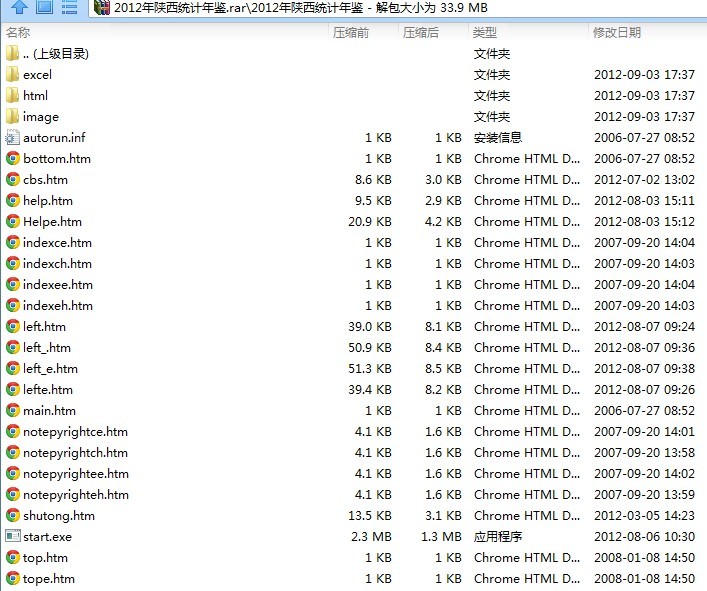Click the Chrome icon of indexeh.htm

point(13,305)
